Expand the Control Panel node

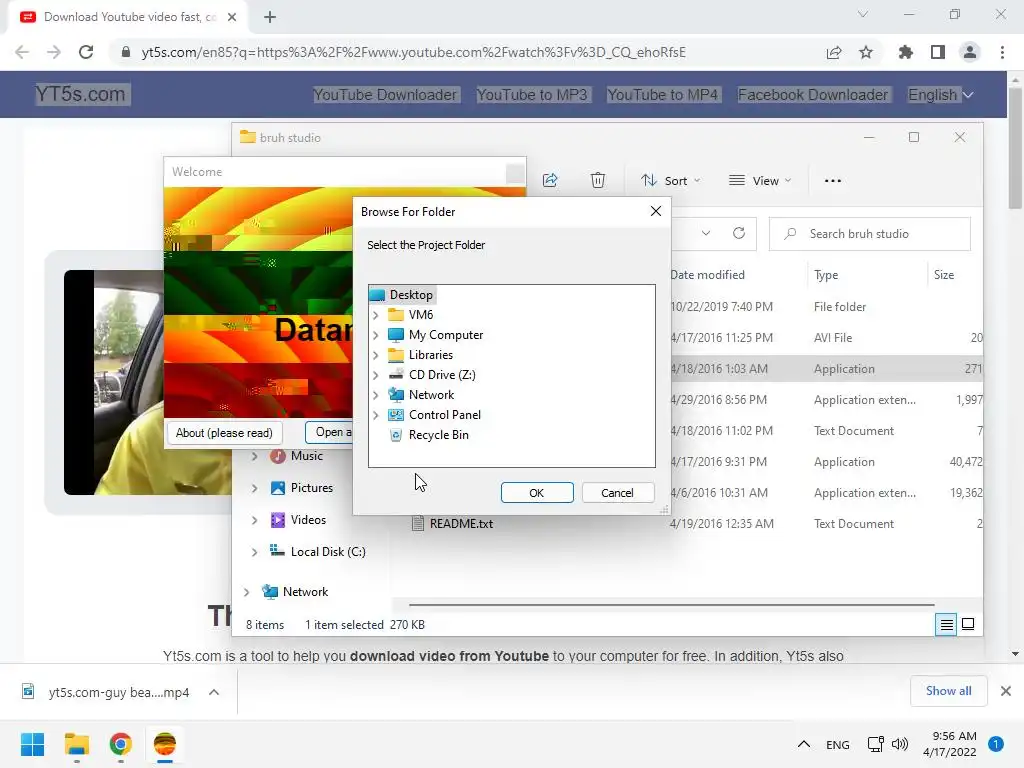pos(376,415)
